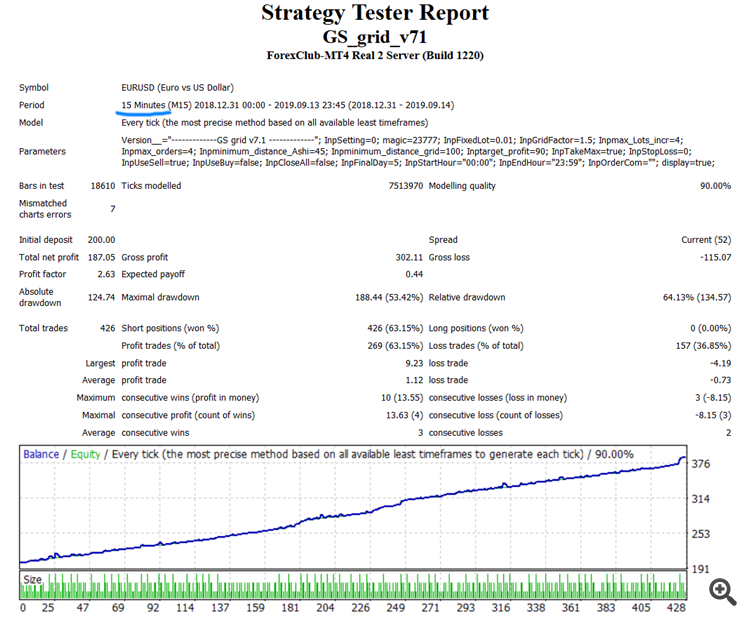Click the Size volume bars panel

tap(353, 585)
